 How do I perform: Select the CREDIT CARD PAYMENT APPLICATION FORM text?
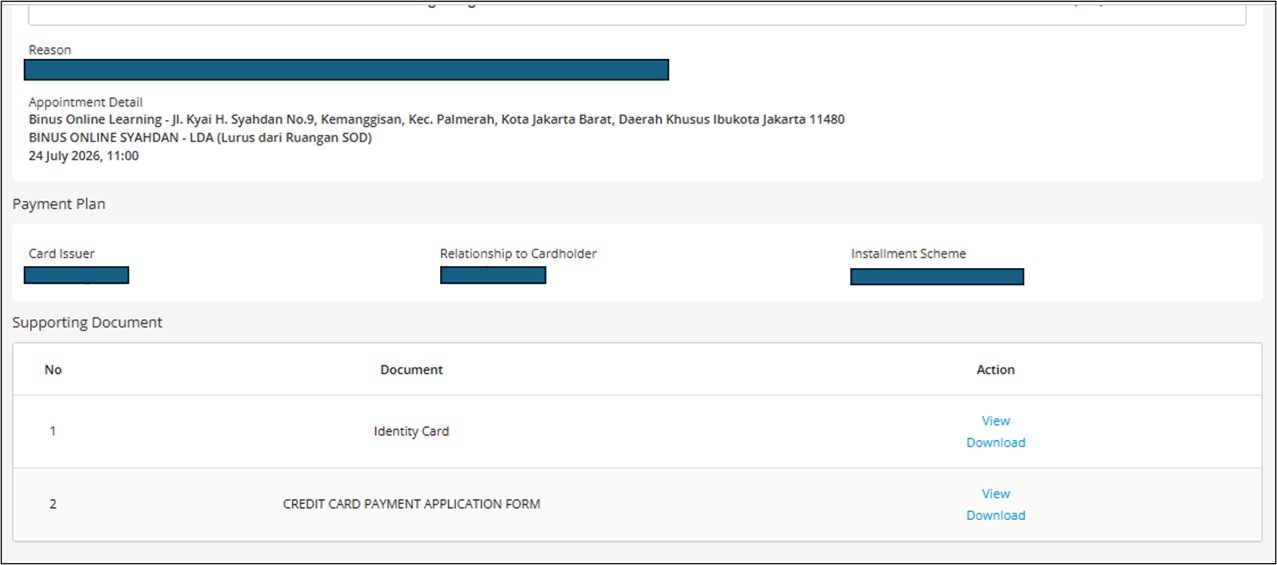(x=411, y=504)
